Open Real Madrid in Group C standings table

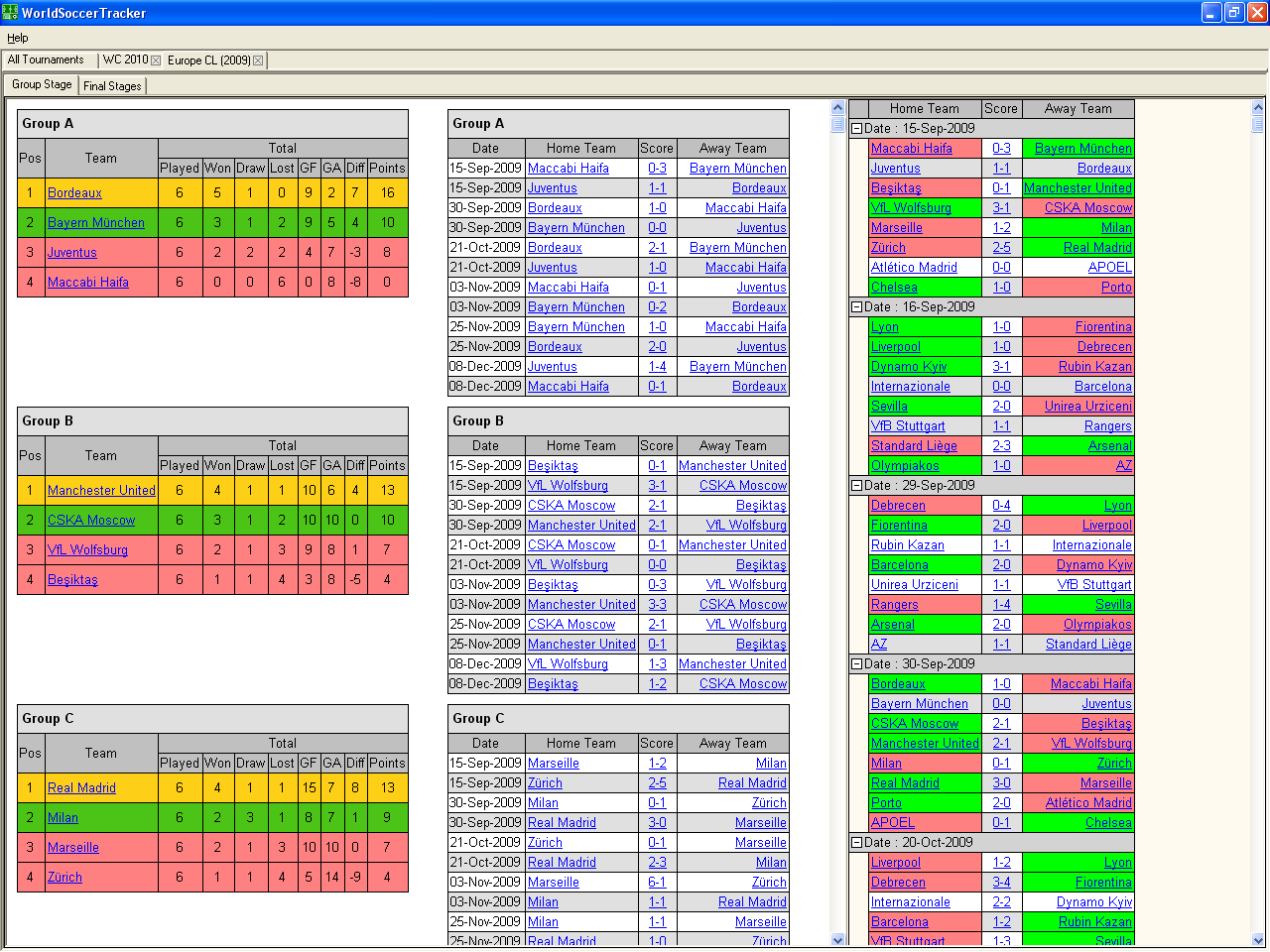pyautogui.click(x=82, y=788)
